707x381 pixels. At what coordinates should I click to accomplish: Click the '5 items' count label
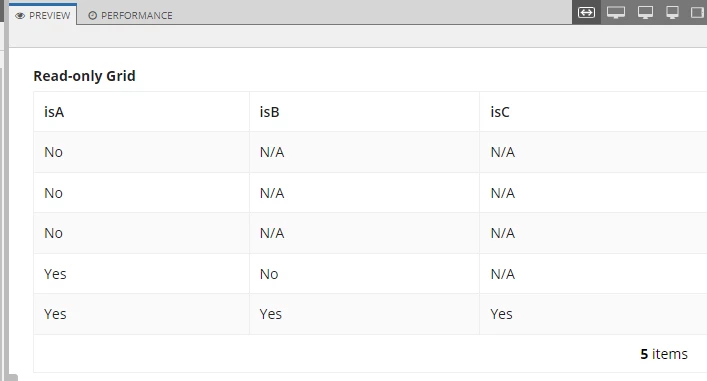(664, 354)
